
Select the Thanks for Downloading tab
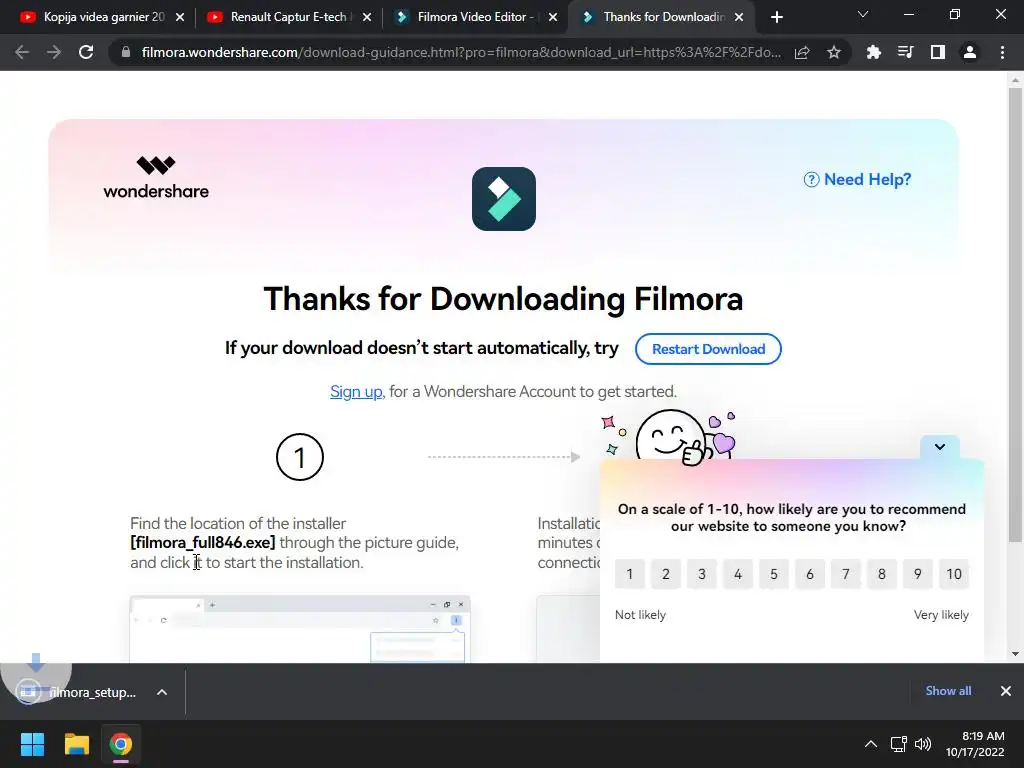(x=660, y=17)
